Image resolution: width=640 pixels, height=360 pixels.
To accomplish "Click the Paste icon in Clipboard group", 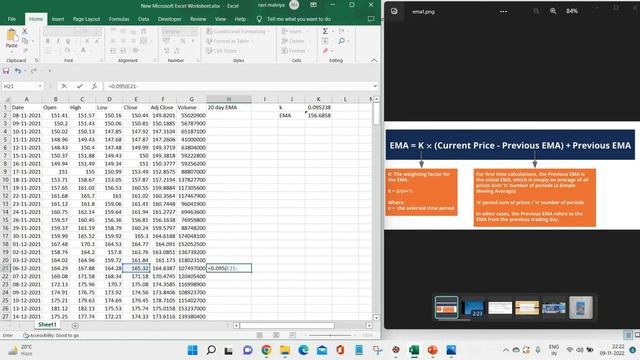I will click(x=11, y=36).
